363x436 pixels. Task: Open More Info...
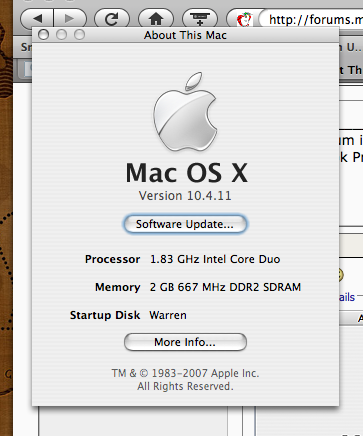[x=185, y=342]
